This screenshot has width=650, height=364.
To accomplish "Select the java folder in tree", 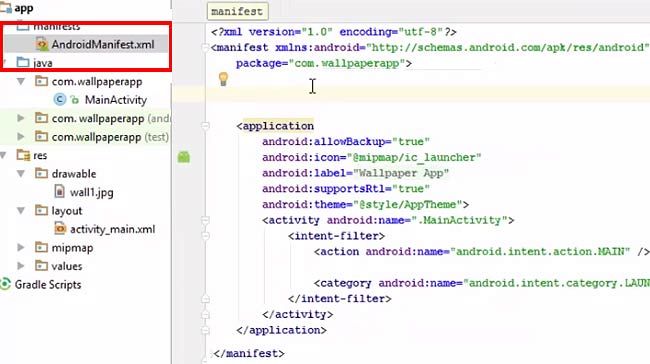I will click(x=43, y=63).
